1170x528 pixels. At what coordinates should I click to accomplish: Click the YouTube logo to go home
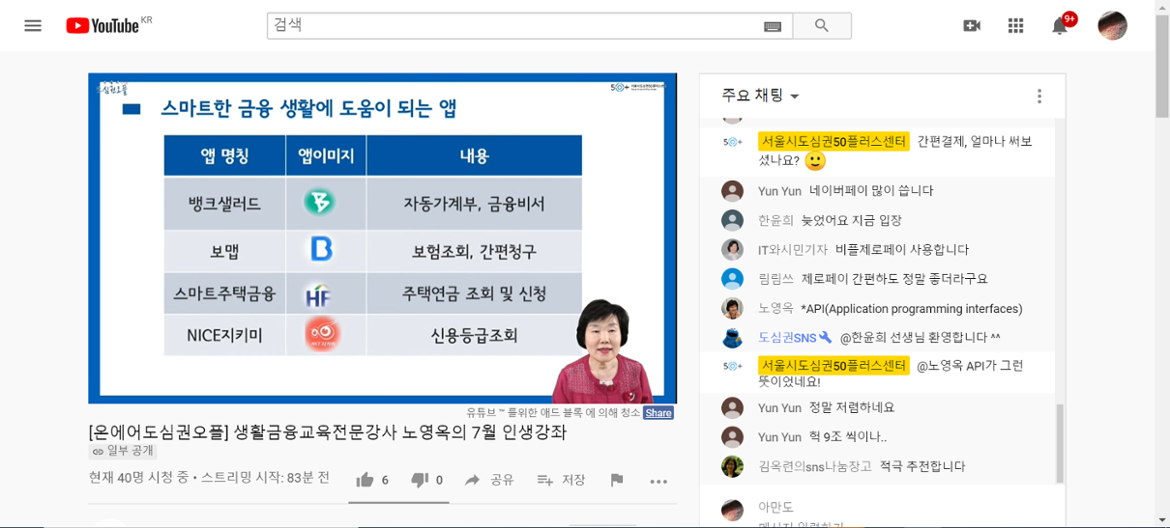104,26
